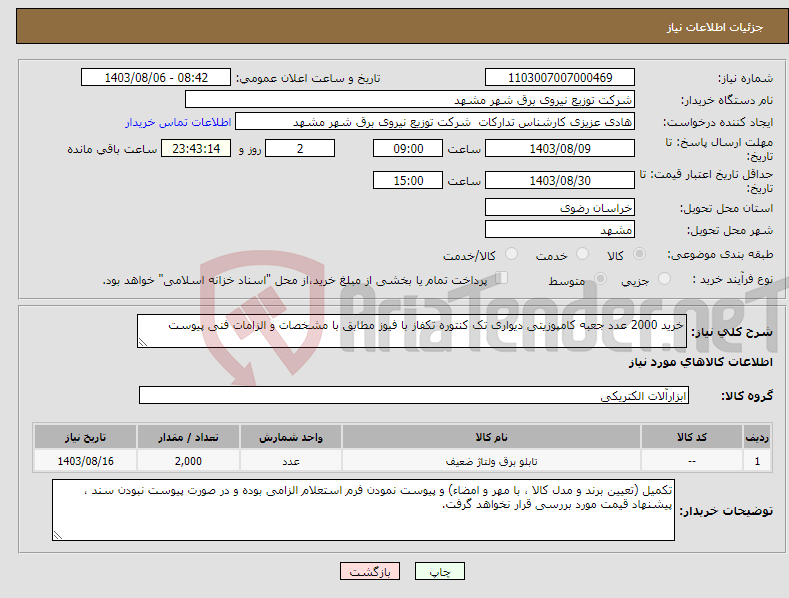Screen dimensions: 789x598
Task: Click the گروه کالا field ابزارآلات الکتریکی
Action: pyautogui.click(x=414, y=396)
